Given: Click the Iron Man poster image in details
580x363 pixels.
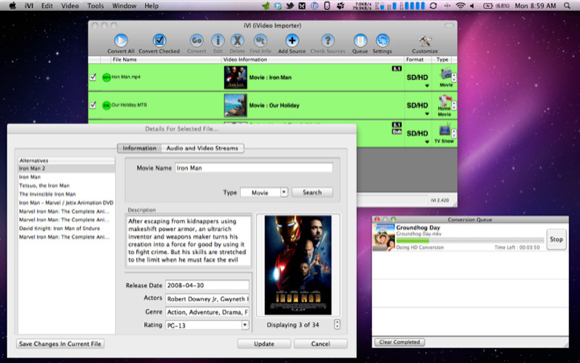Looking at the screenshot, I should [x=298, y=265].
